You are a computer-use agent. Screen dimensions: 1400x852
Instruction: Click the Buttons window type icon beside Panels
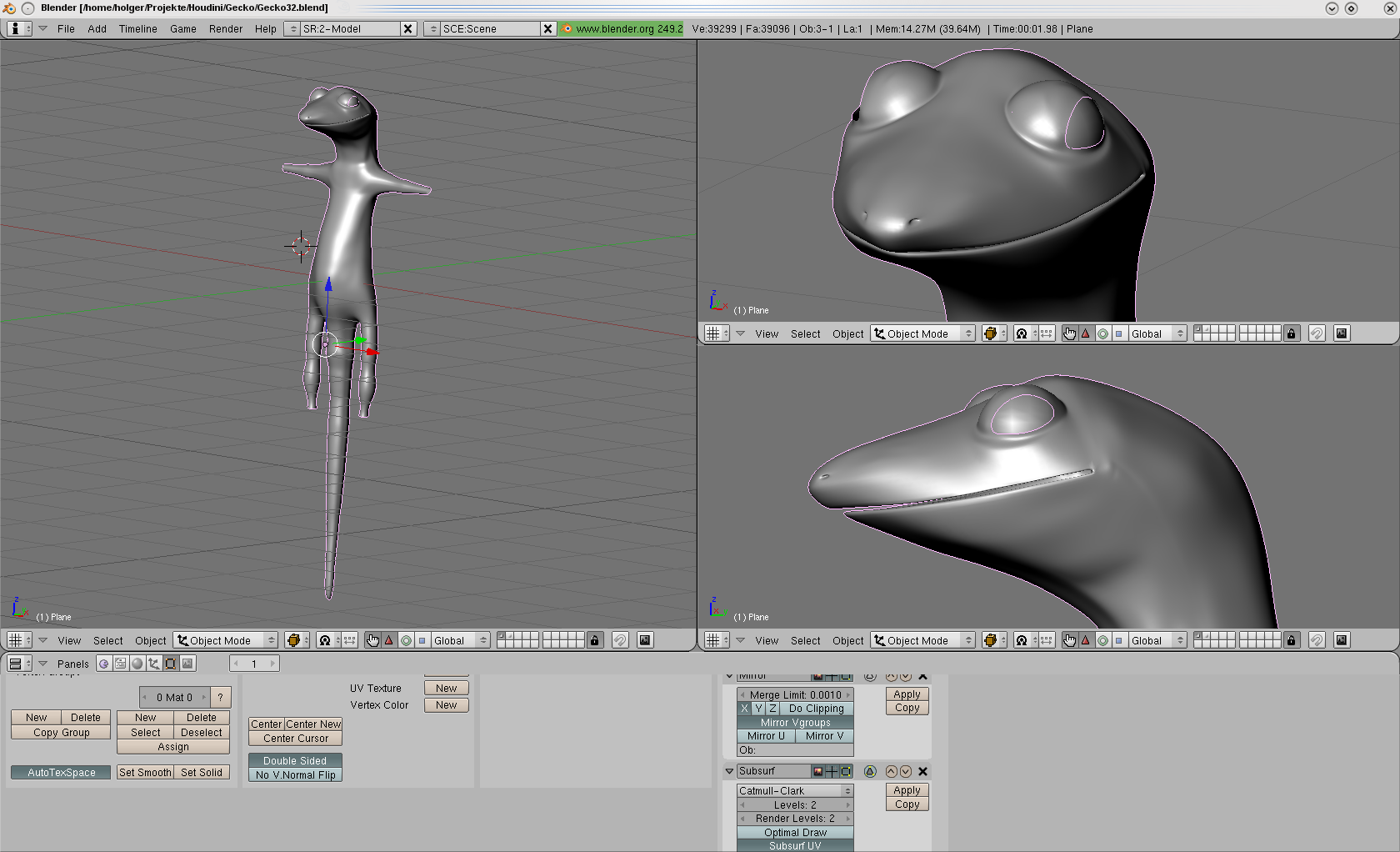pos(18,664)
